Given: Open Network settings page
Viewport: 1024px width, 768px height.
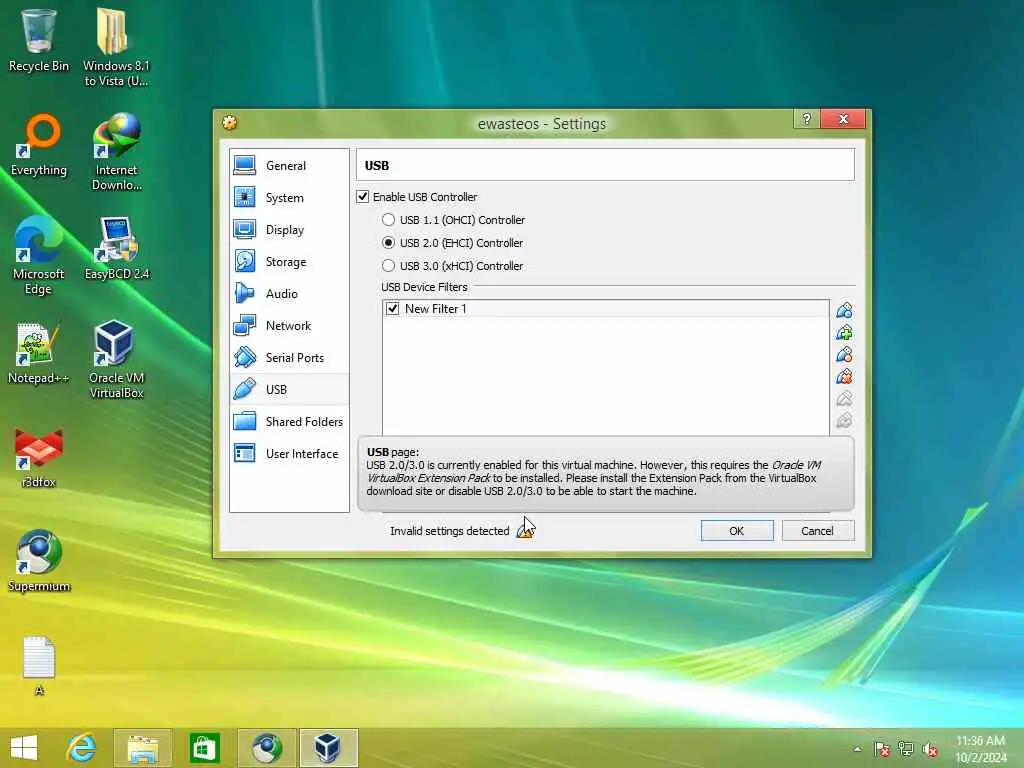Looking at the screenshot, I should [x=289, y=325].
